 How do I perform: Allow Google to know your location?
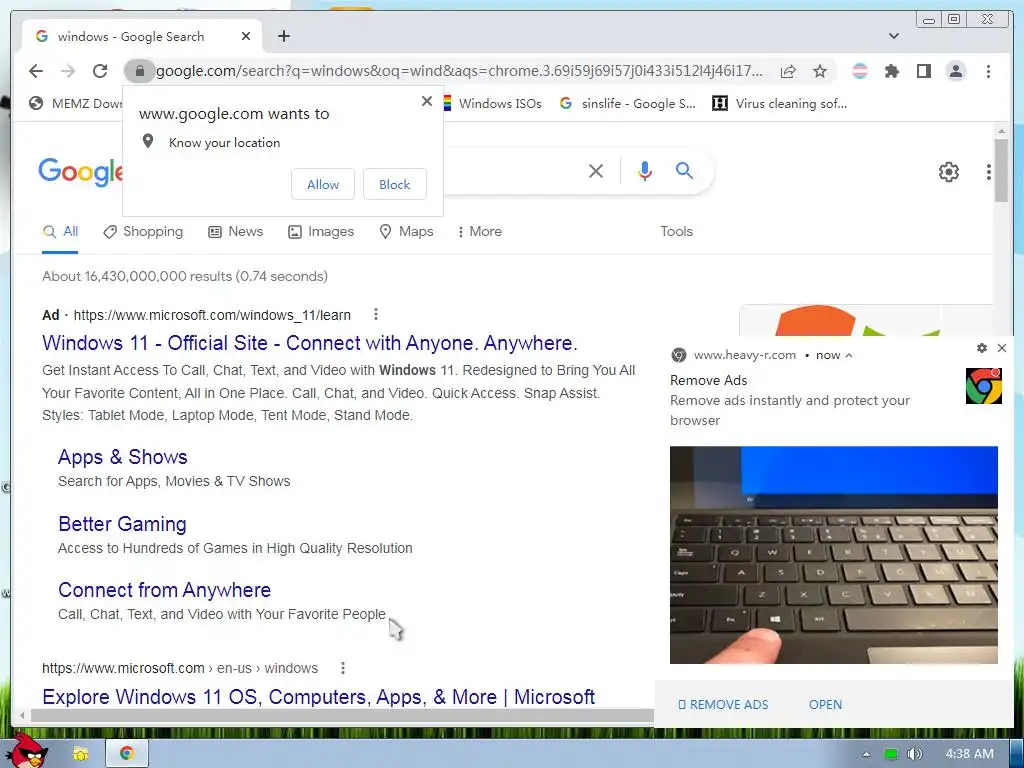click(323, 185)
